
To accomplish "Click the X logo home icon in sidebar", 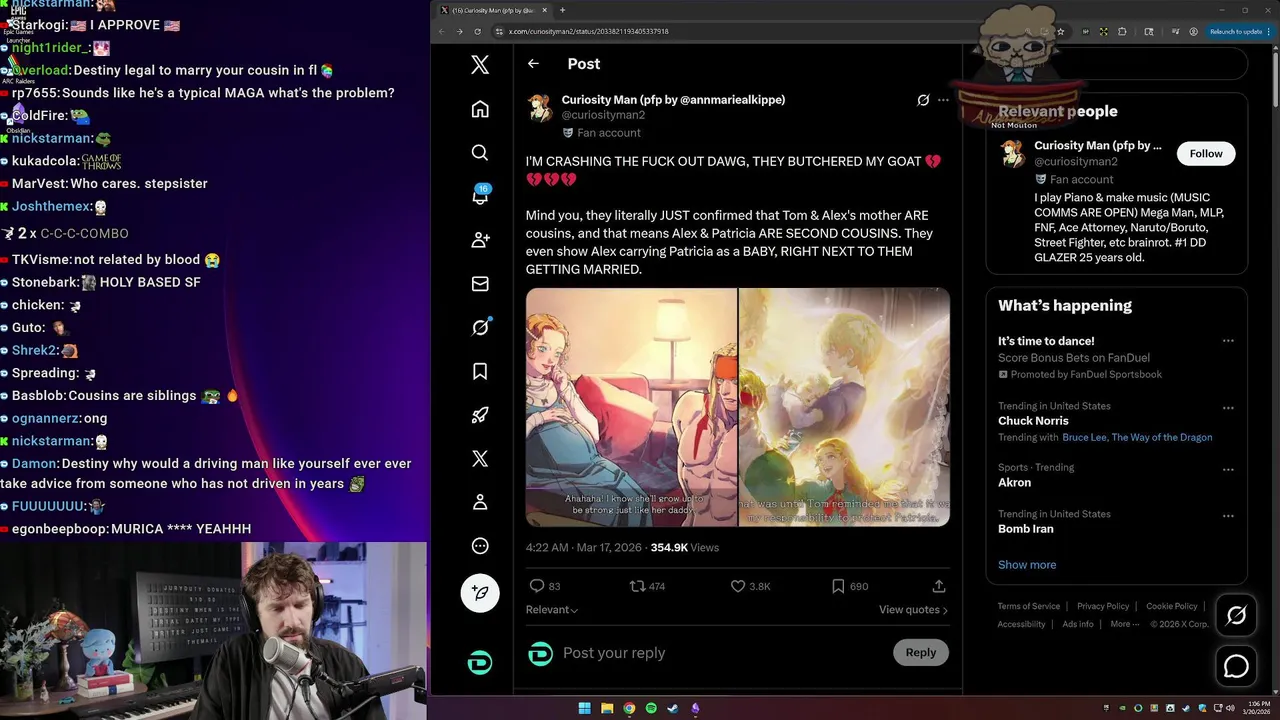I will [480, 65].
